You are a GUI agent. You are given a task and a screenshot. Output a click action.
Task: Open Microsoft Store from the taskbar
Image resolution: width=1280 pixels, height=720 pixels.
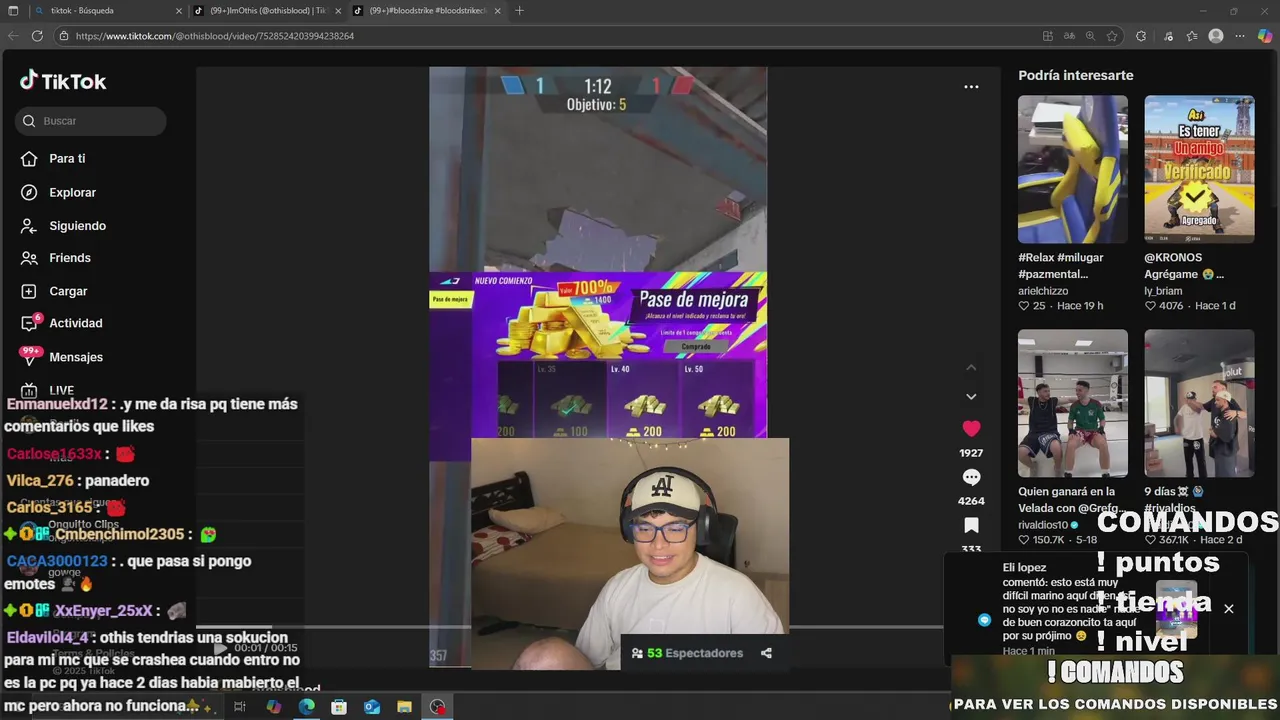[x=339, y=707]
